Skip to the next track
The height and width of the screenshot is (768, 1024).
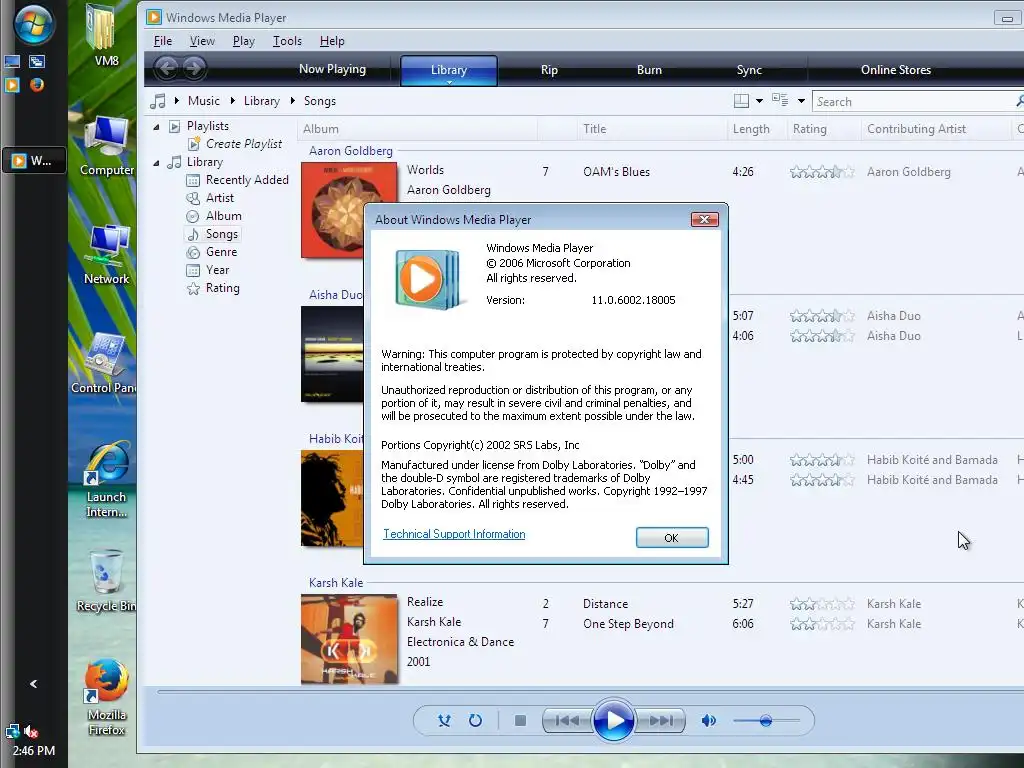tap(660, 721)
